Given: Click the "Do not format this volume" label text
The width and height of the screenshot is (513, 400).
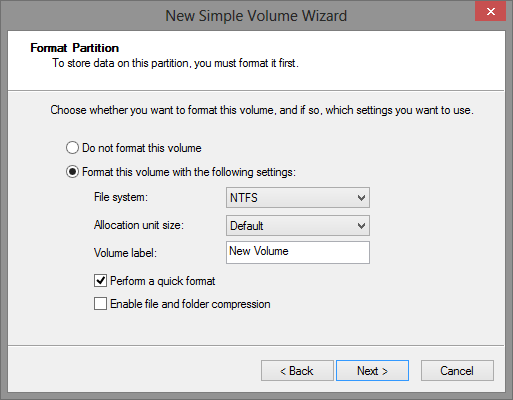Looking at the screenshot, I should coord(142,148).
